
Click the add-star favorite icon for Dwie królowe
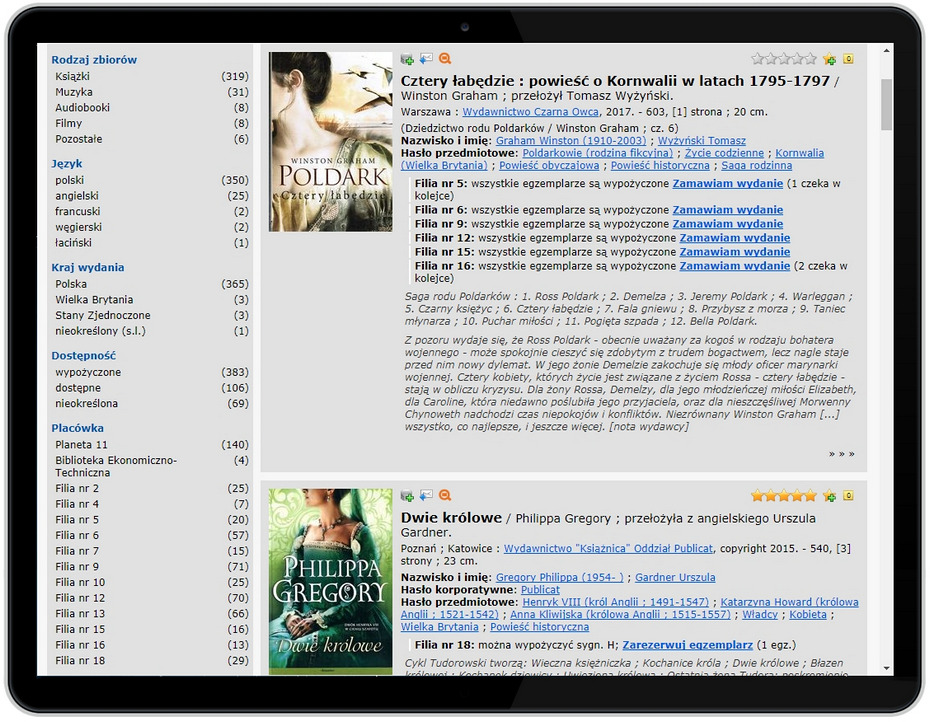[x=829, y=496]
